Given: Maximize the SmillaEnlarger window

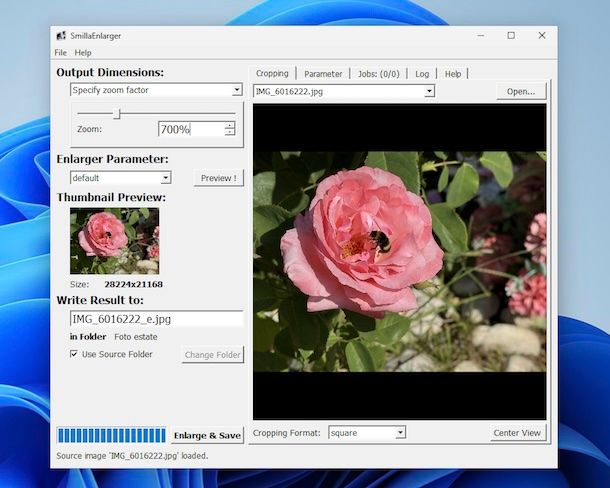Looking at the screenshot, I should click(511, 35).
